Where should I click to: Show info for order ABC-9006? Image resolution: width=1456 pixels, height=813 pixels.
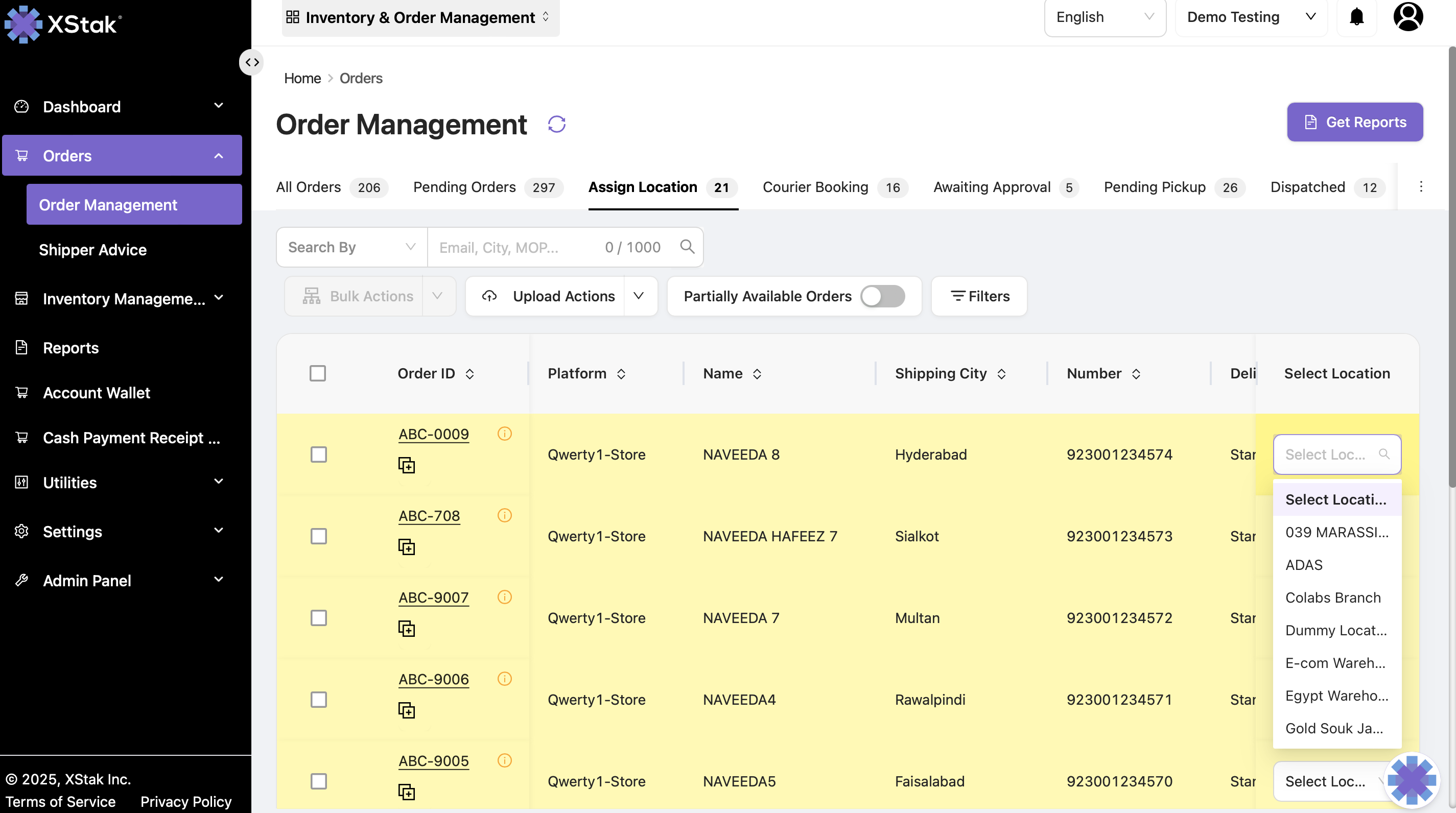tap(504, 679)
